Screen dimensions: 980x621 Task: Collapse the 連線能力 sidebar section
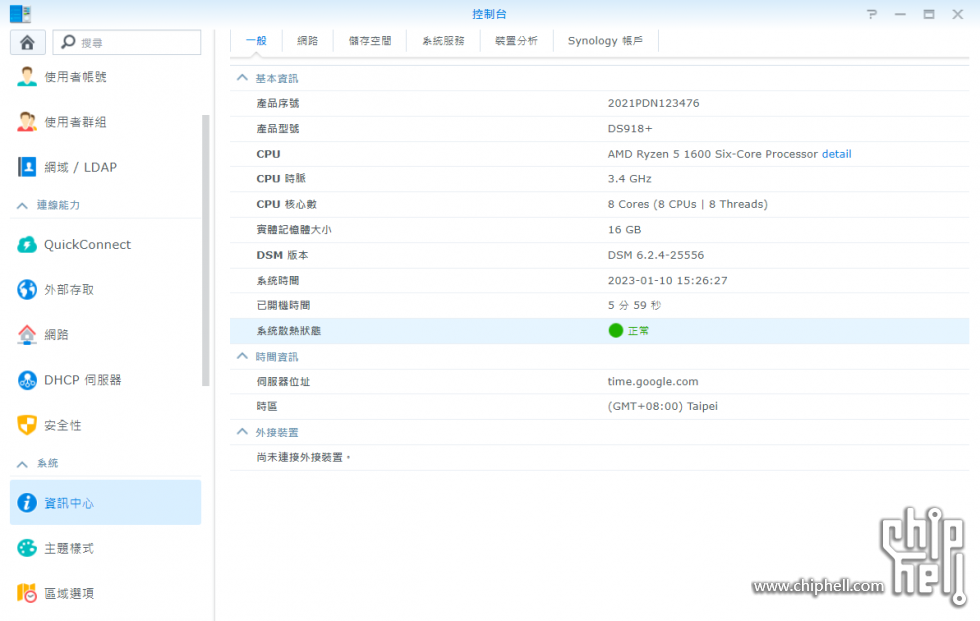(22, 205)
